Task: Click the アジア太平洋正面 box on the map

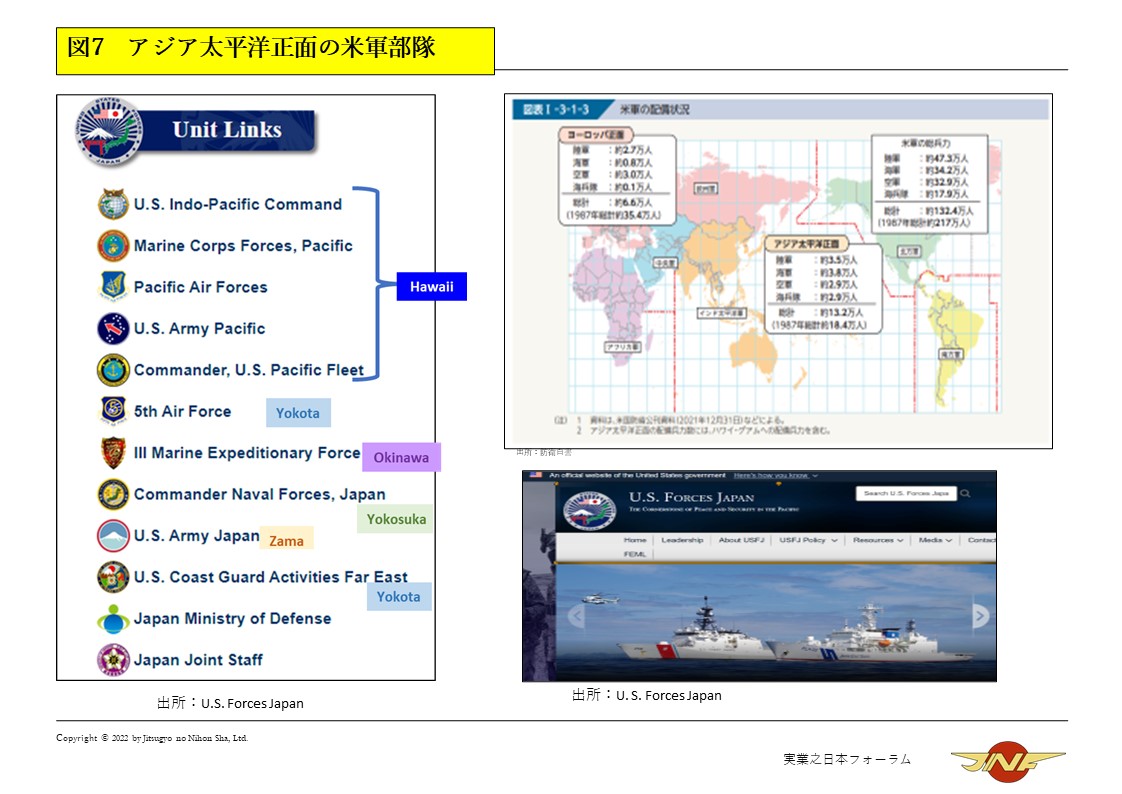Action: click(824, 284)
